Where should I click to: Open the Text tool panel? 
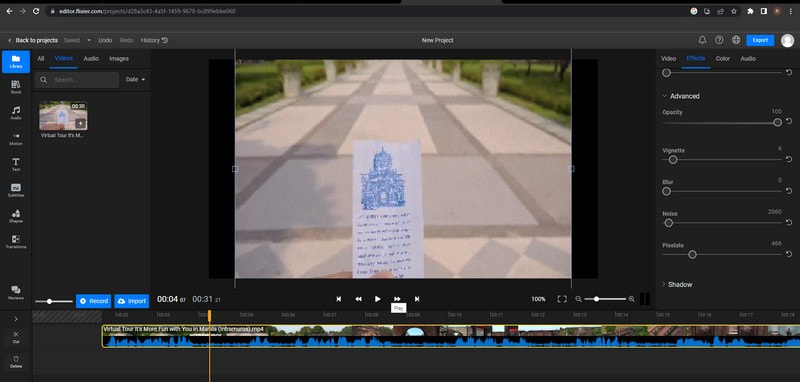tap(16, 164)
